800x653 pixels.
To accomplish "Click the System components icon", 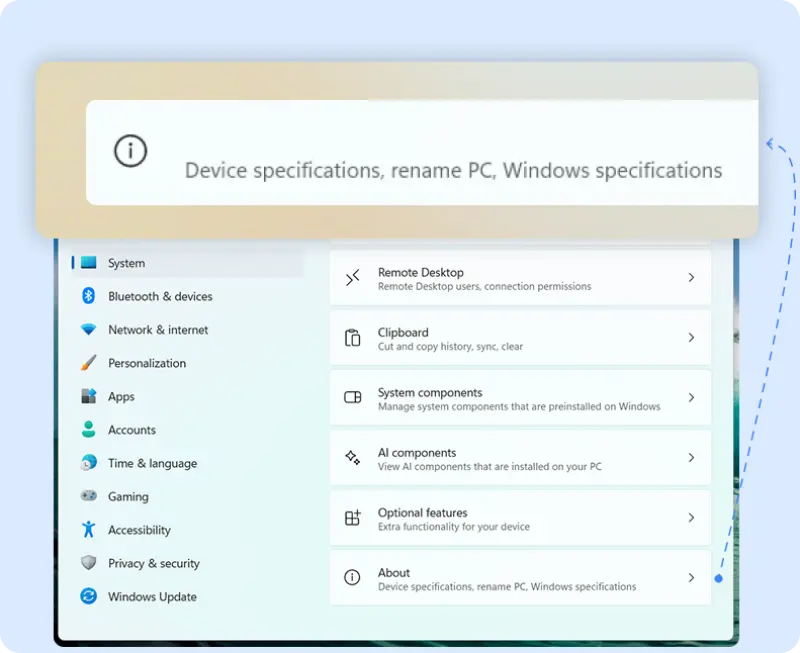I will [x=353, y=397].
